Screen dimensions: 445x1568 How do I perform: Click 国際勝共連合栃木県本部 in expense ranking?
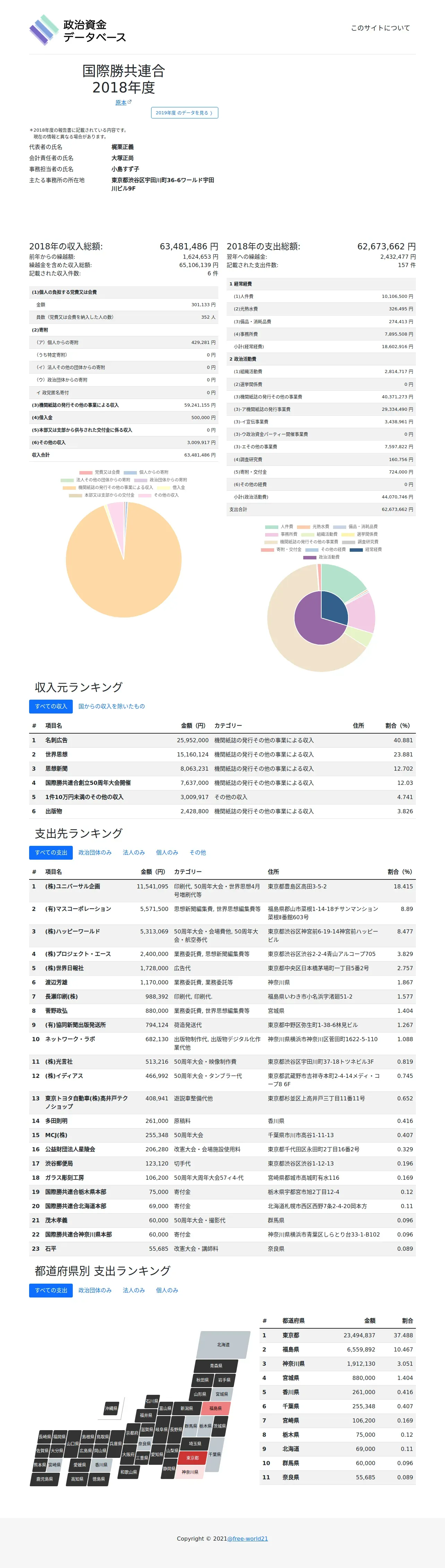76,1192
